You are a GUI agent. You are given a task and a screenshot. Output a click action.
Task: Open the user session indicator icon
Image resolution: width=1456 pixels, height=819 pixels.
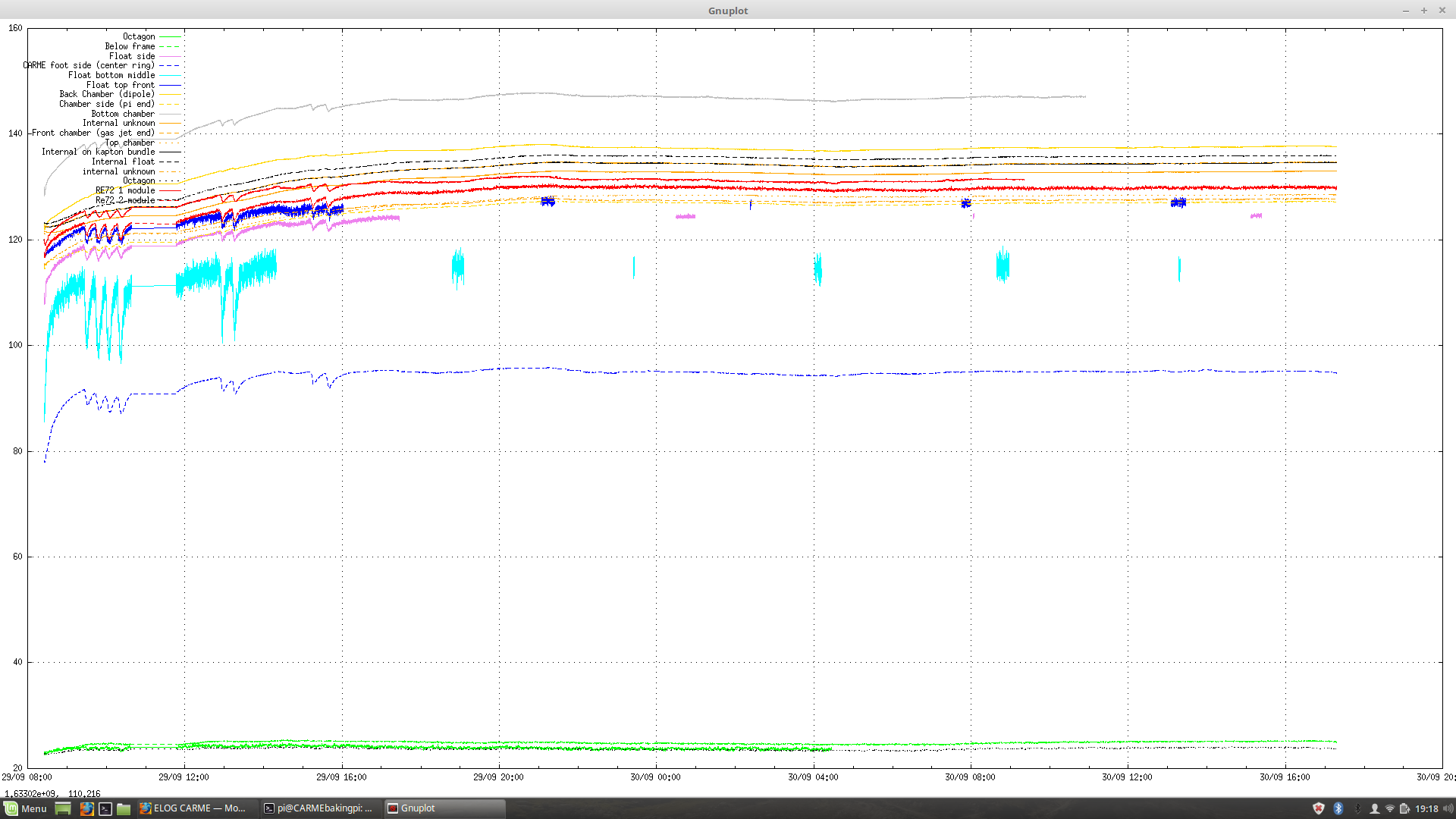pos(1375,808)
